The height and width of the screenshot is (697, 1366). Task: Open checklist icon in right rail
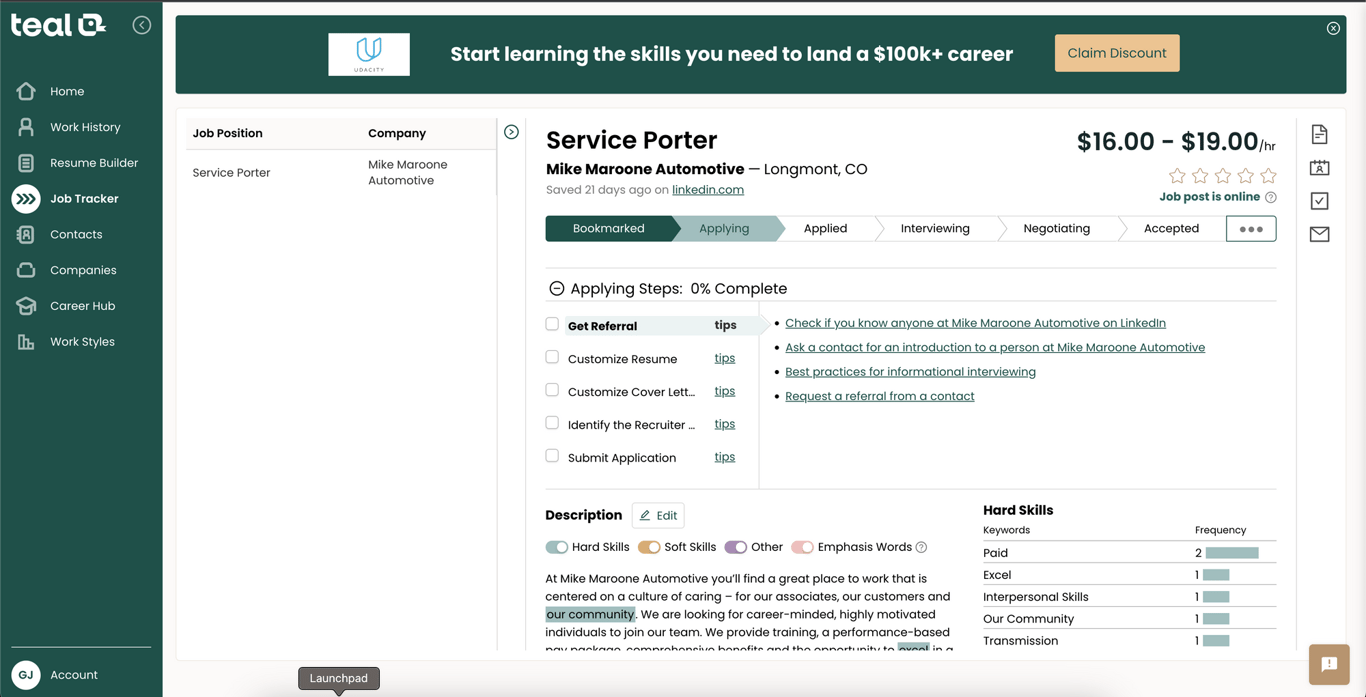[1320, 201]
